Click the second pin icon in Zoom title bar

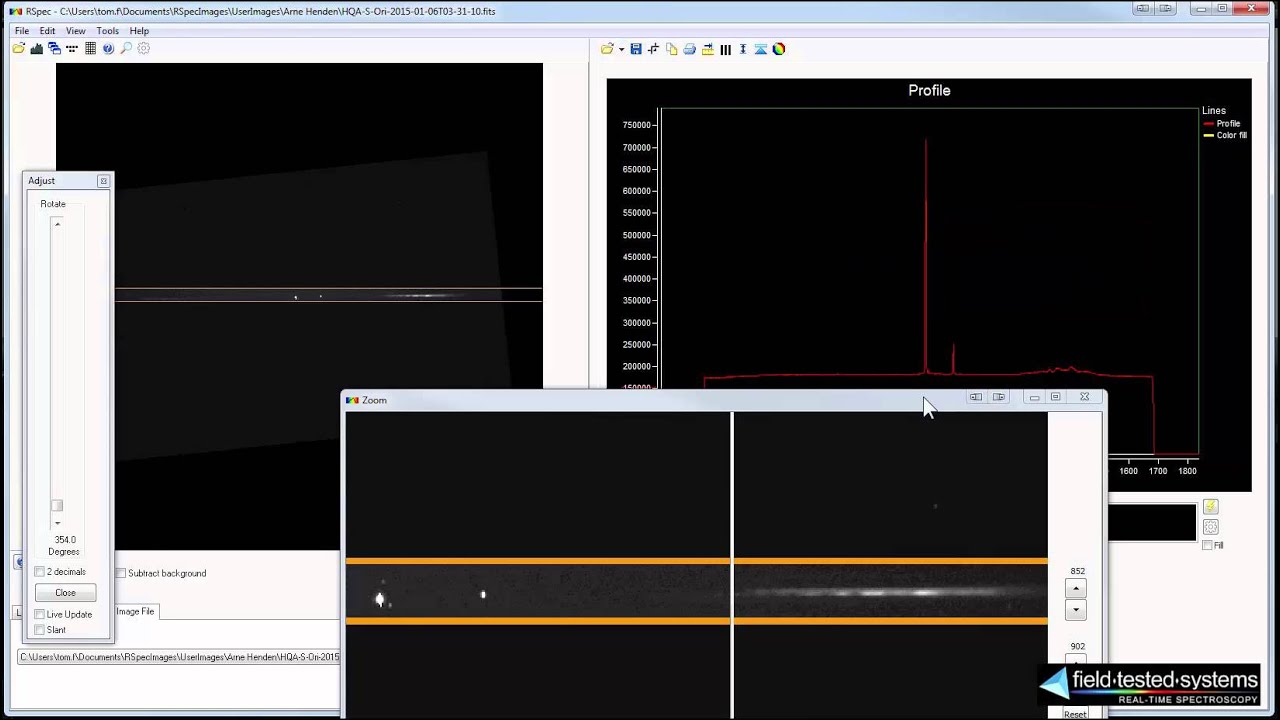click(x=998, y=397)
